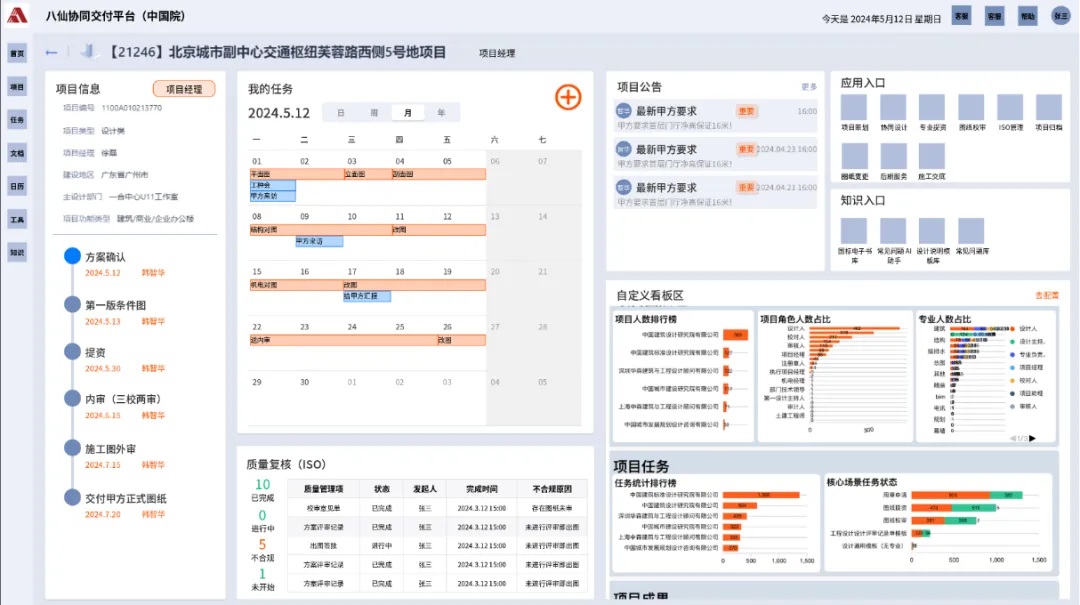Open the 协同设计 application icon
1080x605 pixels.
pos(893,108)
